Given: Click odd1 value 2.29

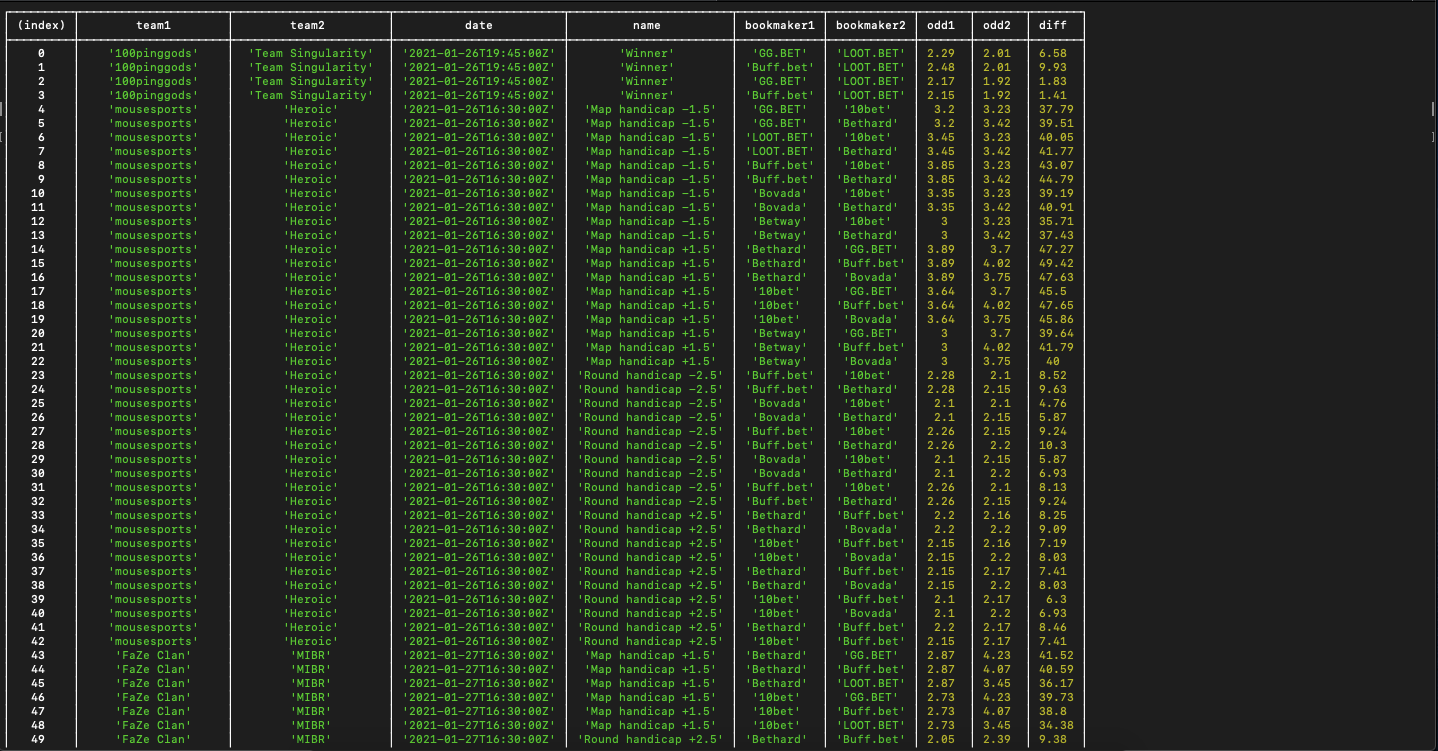Looking at the screenshot, I should click(x=941, y=53).
